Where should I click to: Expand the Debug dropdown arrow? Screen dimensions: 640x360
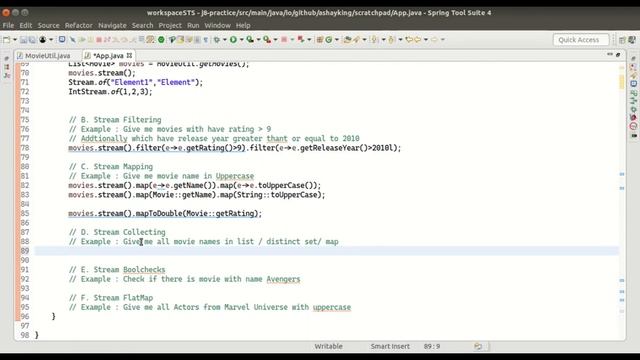224,40
